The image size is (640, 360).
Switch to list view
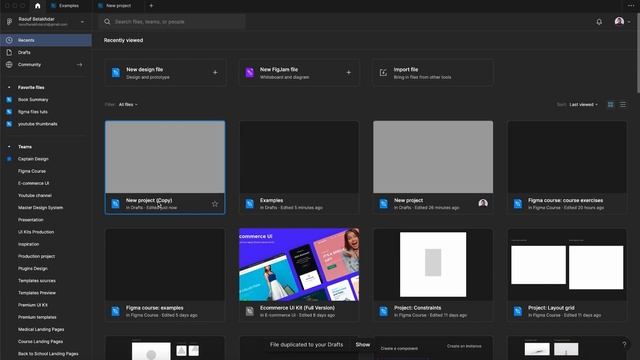(x=623, y=105)
